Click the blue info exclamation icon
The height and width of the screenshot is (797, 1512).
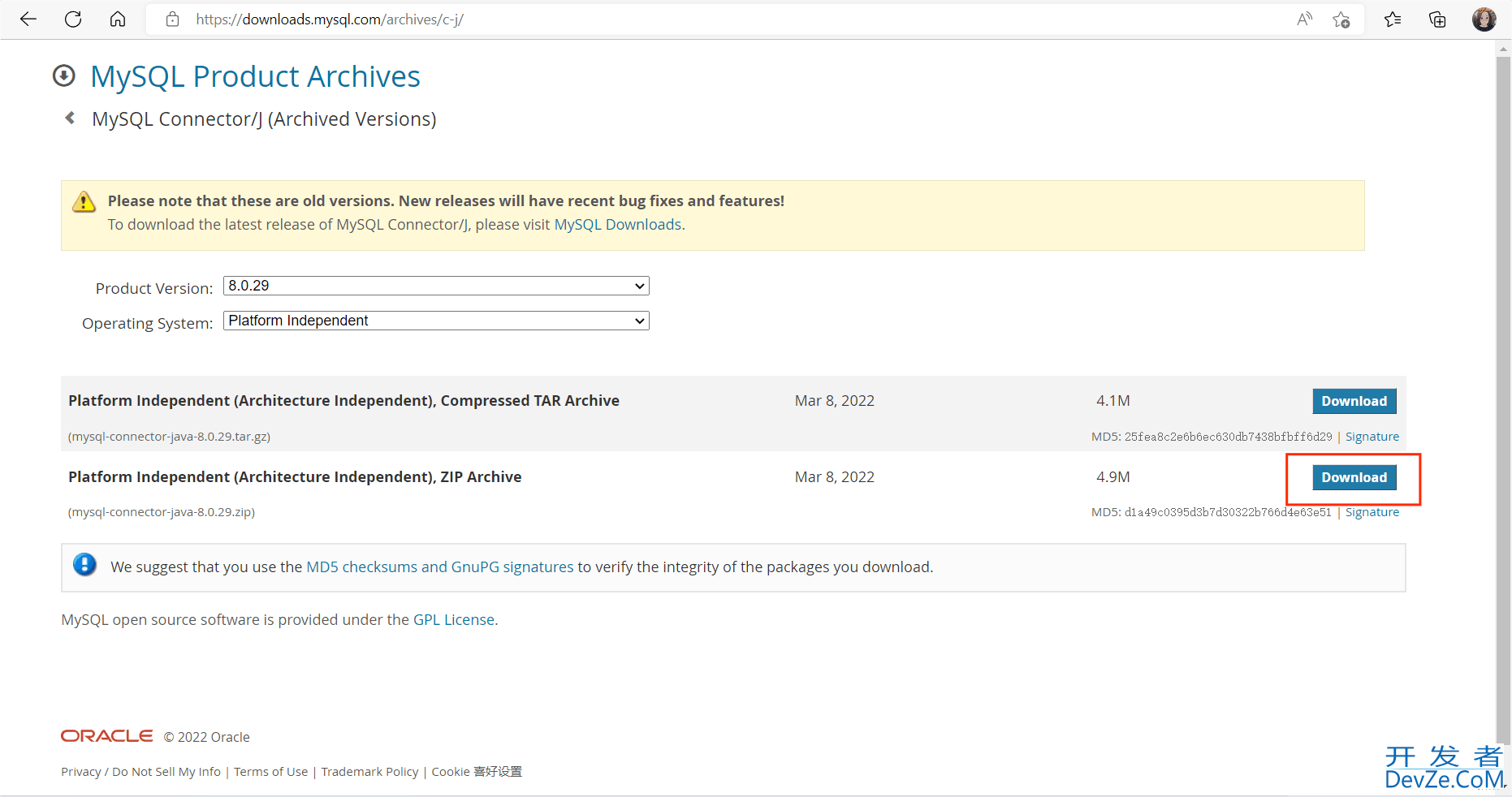pyautogui.click(x=84, y=564)
